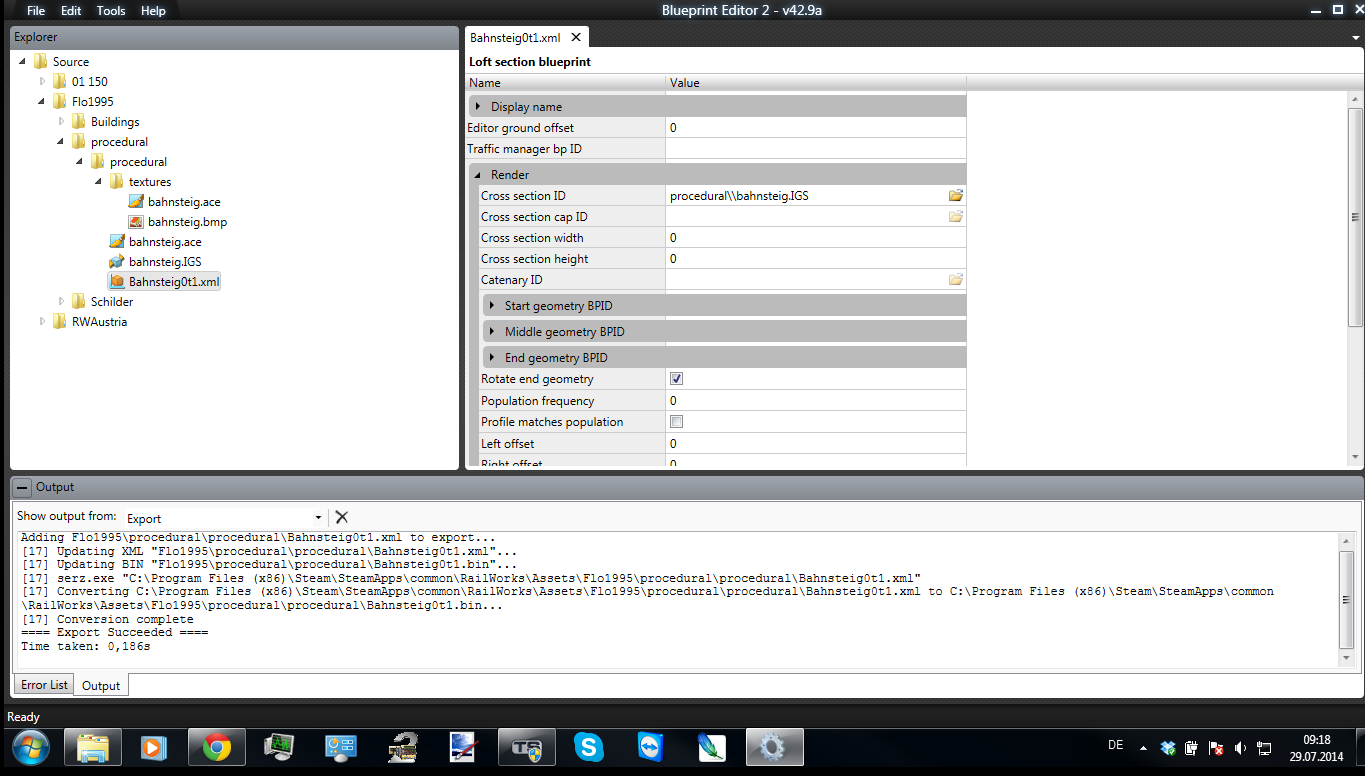Collapse the Output panel with the minus button
1365x776 pixels.
[x=23, y=487]
